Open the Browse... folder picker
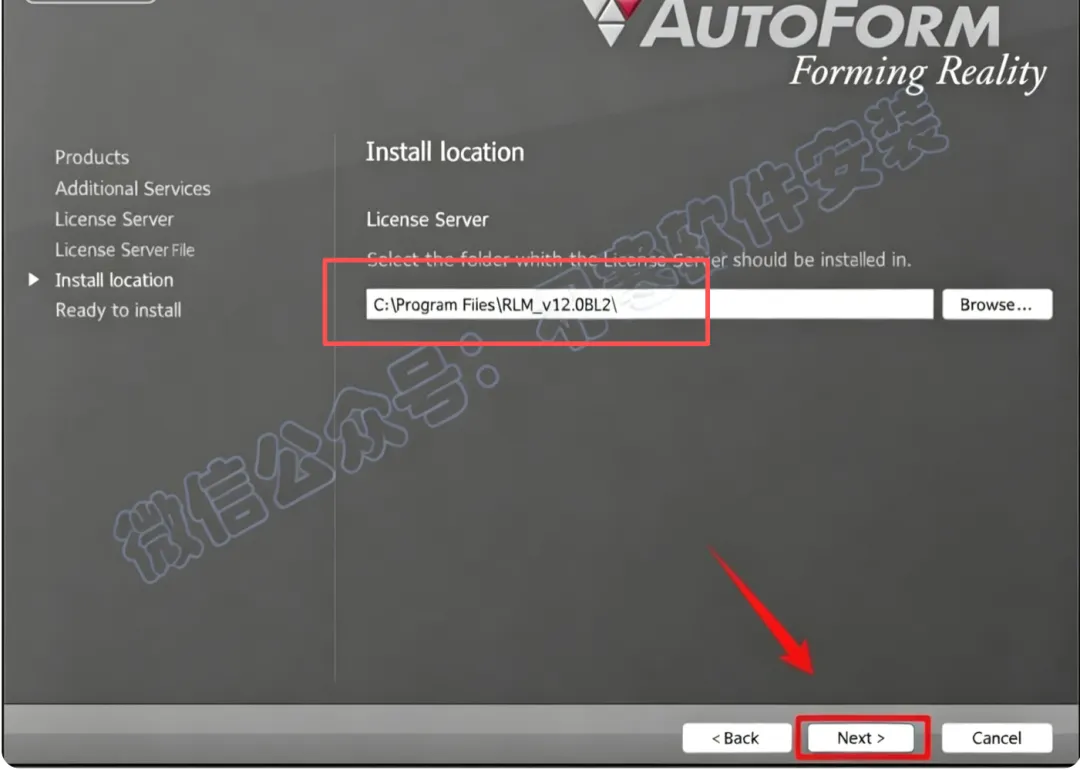This screenshot has height=770, width=1080. coord(996,304)
